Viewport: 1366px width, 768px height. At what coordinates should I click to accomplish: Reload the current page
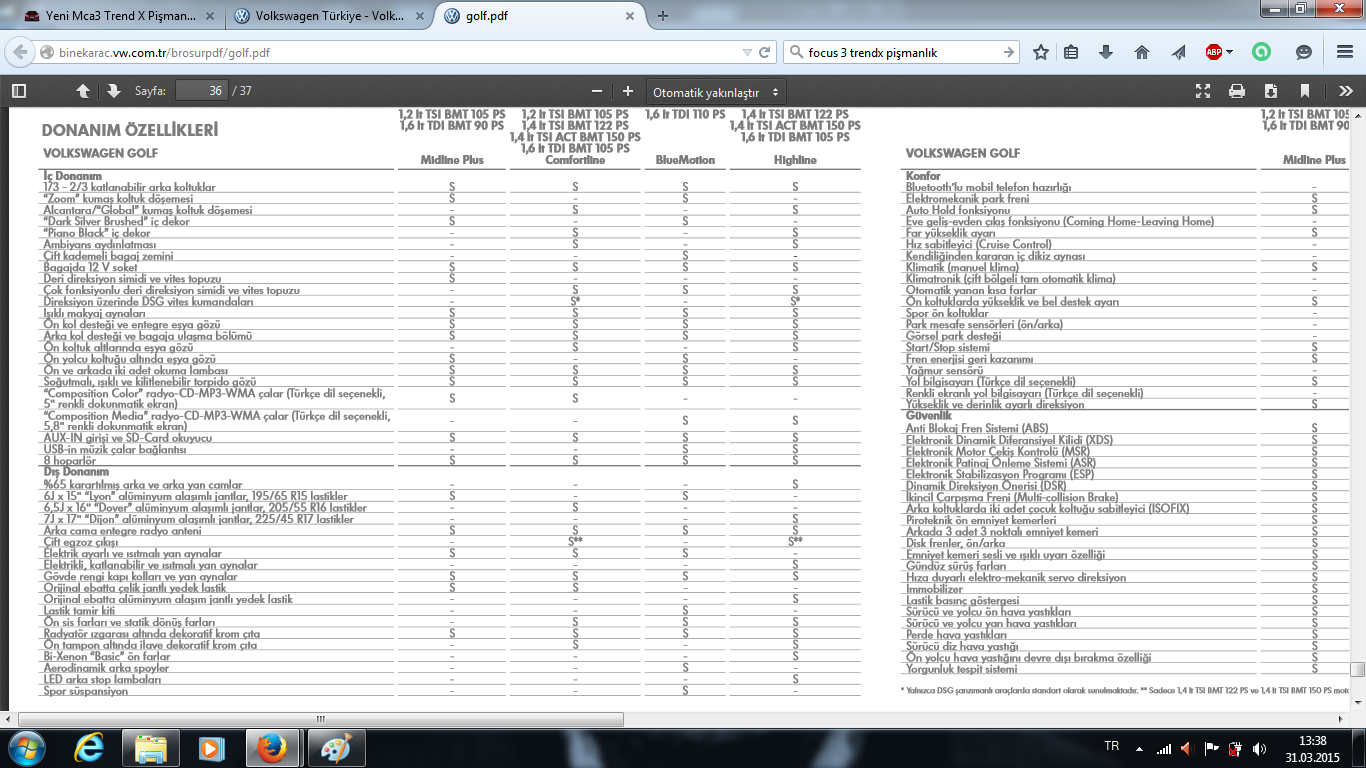766,52
